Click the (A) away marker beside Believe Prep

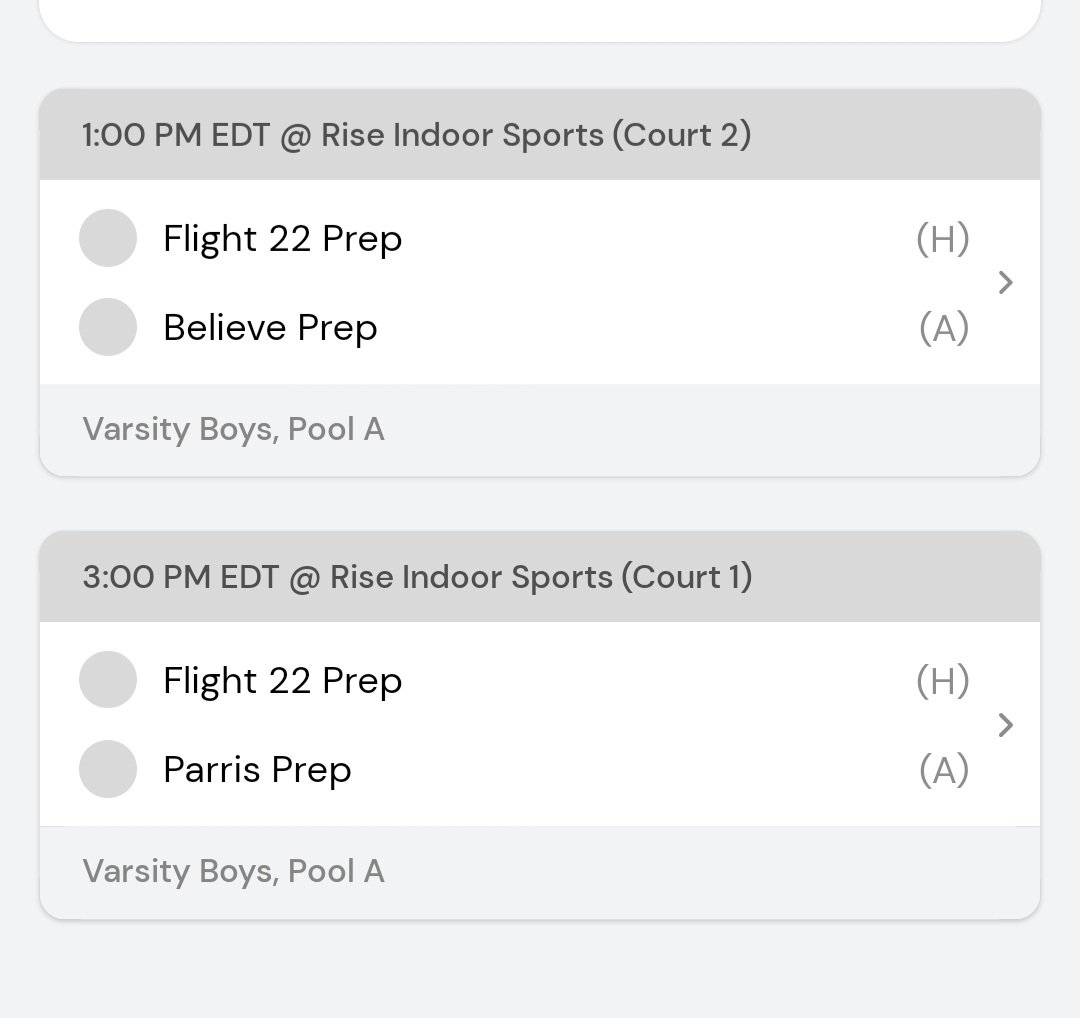[943, 328]
